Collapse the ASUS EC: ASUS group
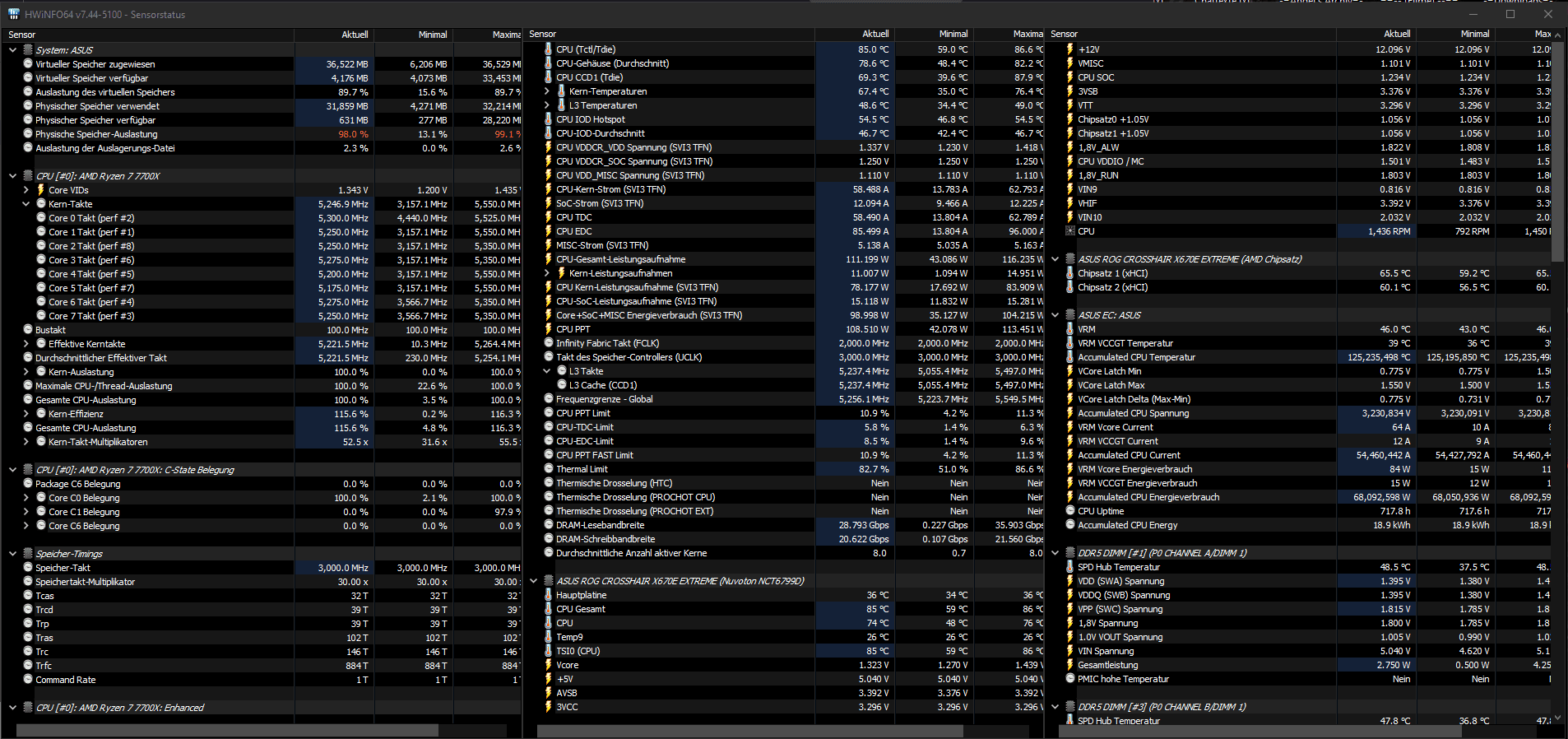Screen dimensions: 1568x739 [1055, 315]
